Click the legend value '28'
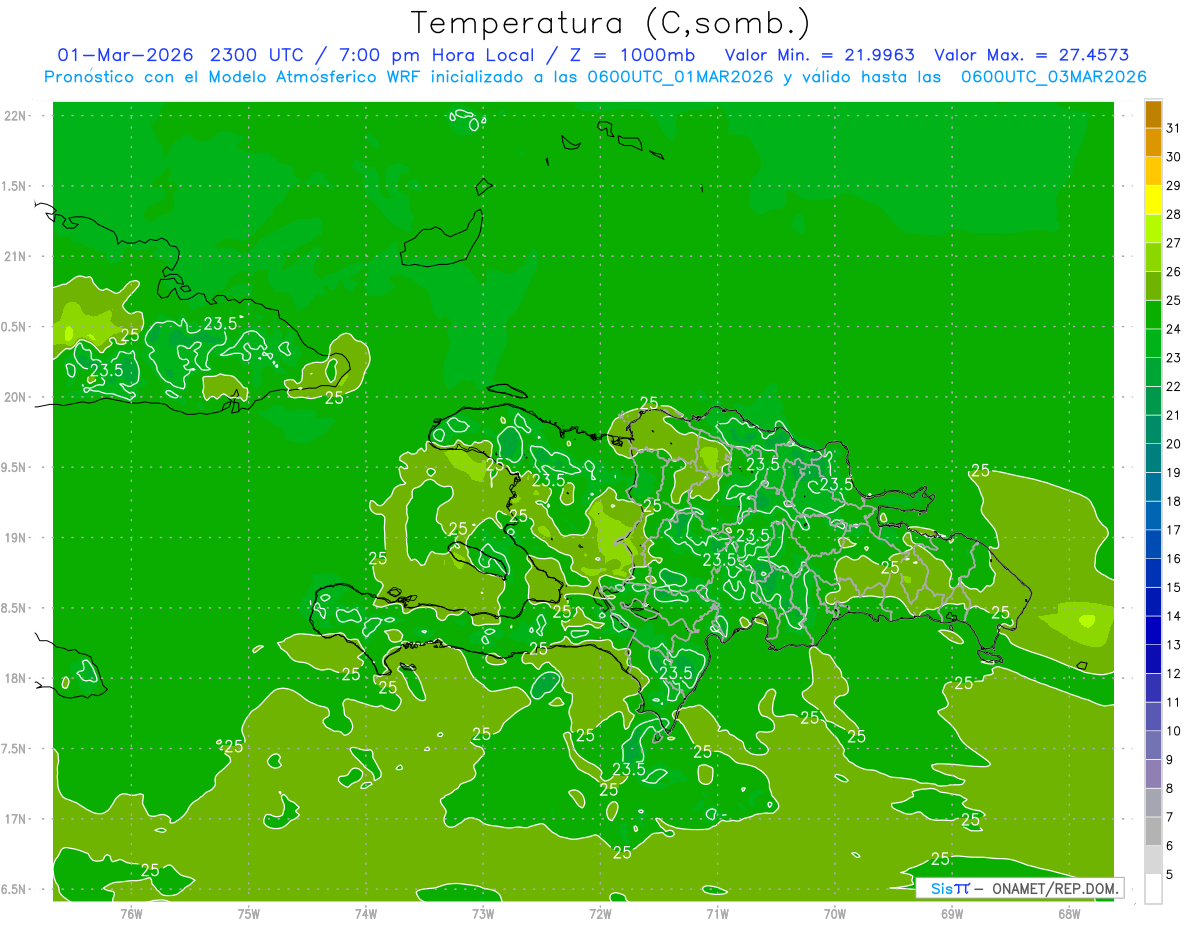This screenshot has height=927, width=1200. 1174,214
